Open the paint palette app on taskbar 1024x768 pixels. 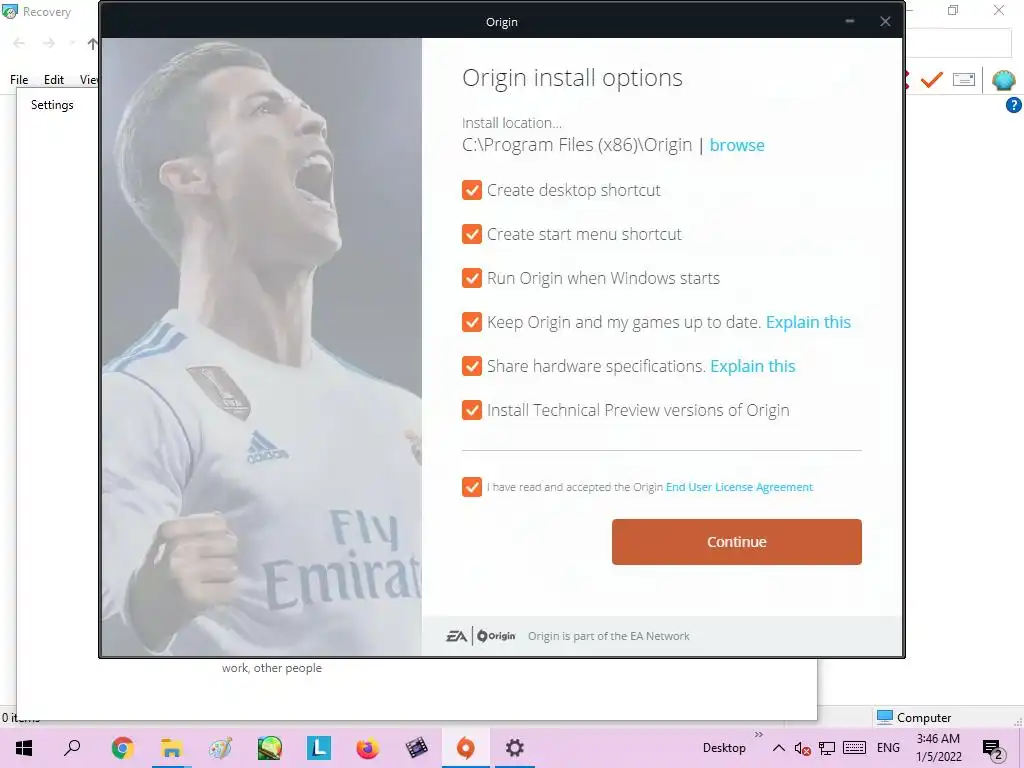[220, 748]
